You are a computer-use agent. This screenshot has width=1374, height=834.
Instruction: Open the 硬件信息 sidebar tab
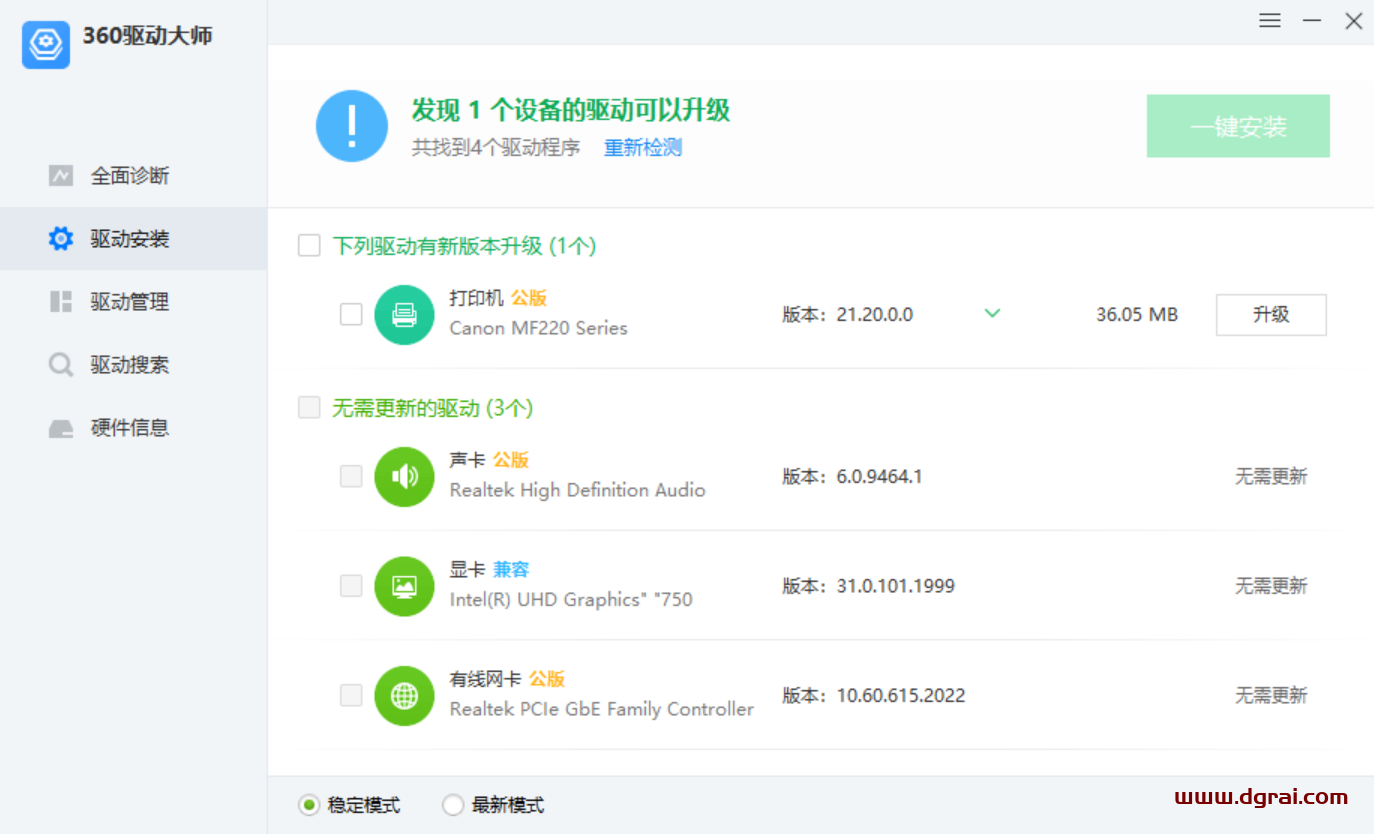click(133, 428)
